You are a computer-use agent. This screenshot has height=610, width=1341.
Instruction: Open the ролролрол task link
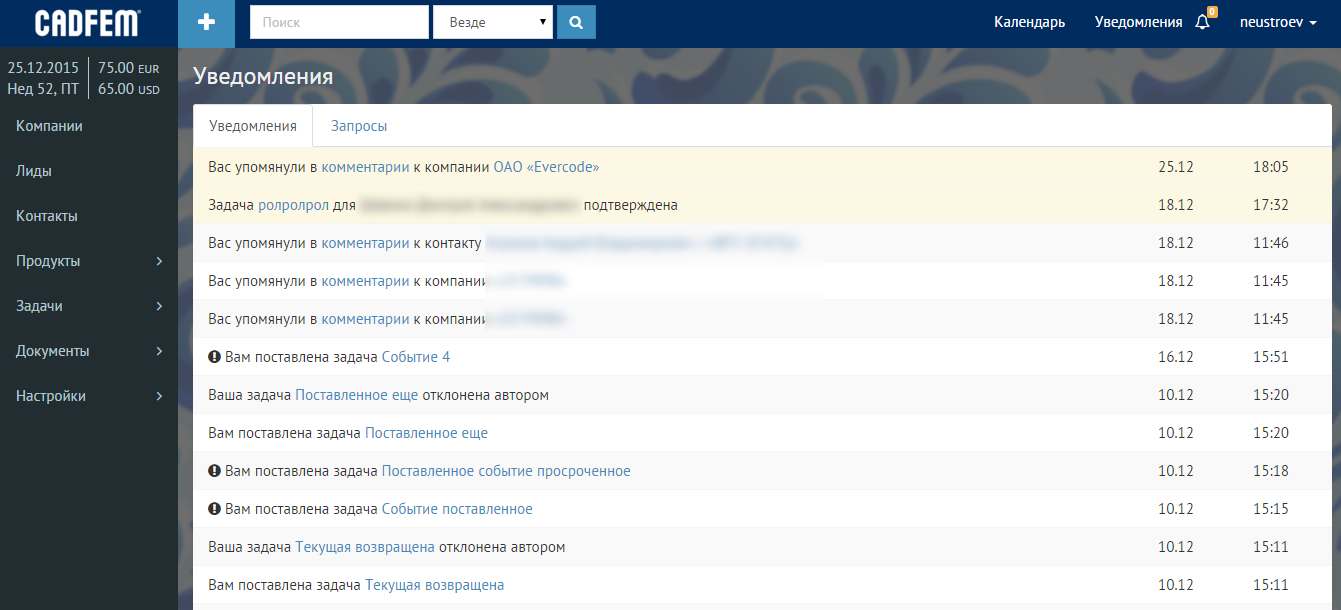tap(293, 205)
